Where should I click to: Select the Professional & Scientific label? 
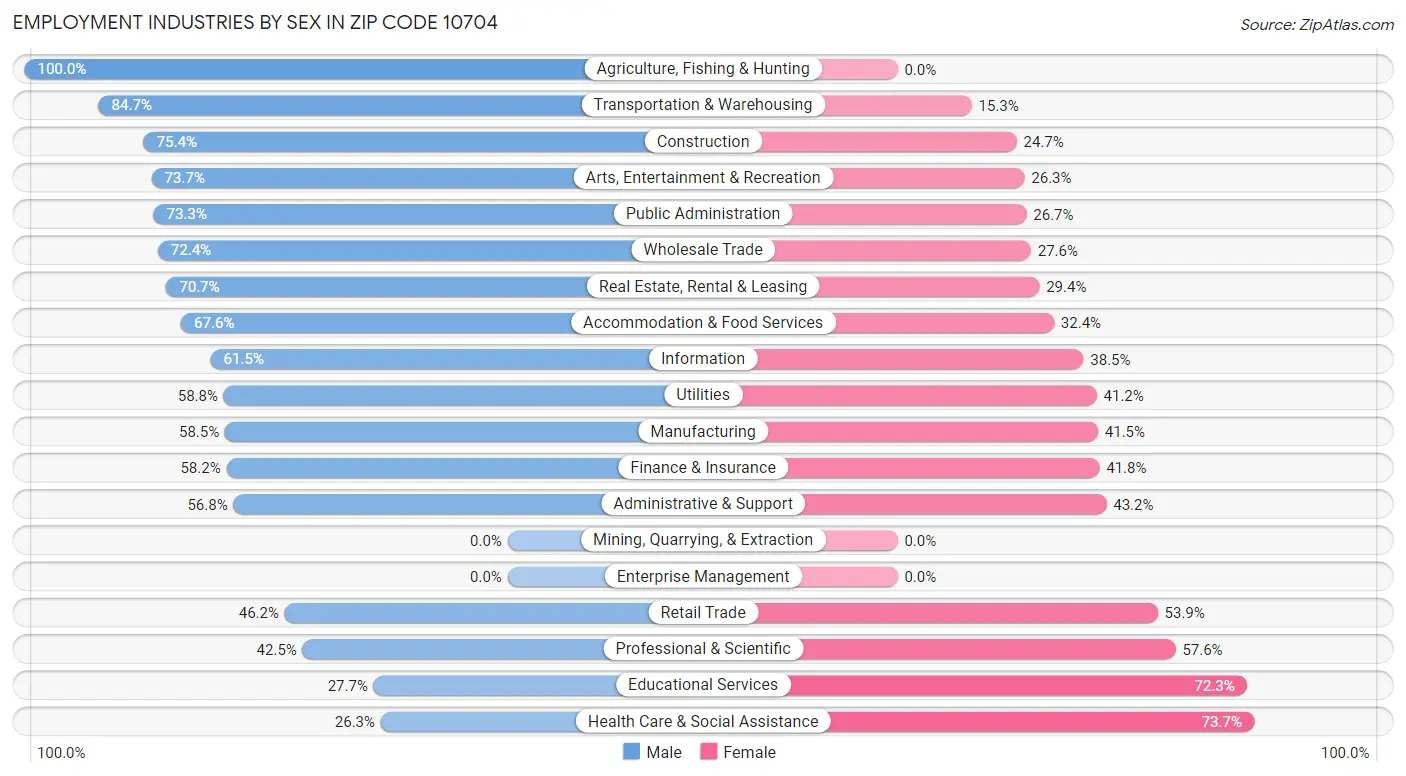point(703,649)
